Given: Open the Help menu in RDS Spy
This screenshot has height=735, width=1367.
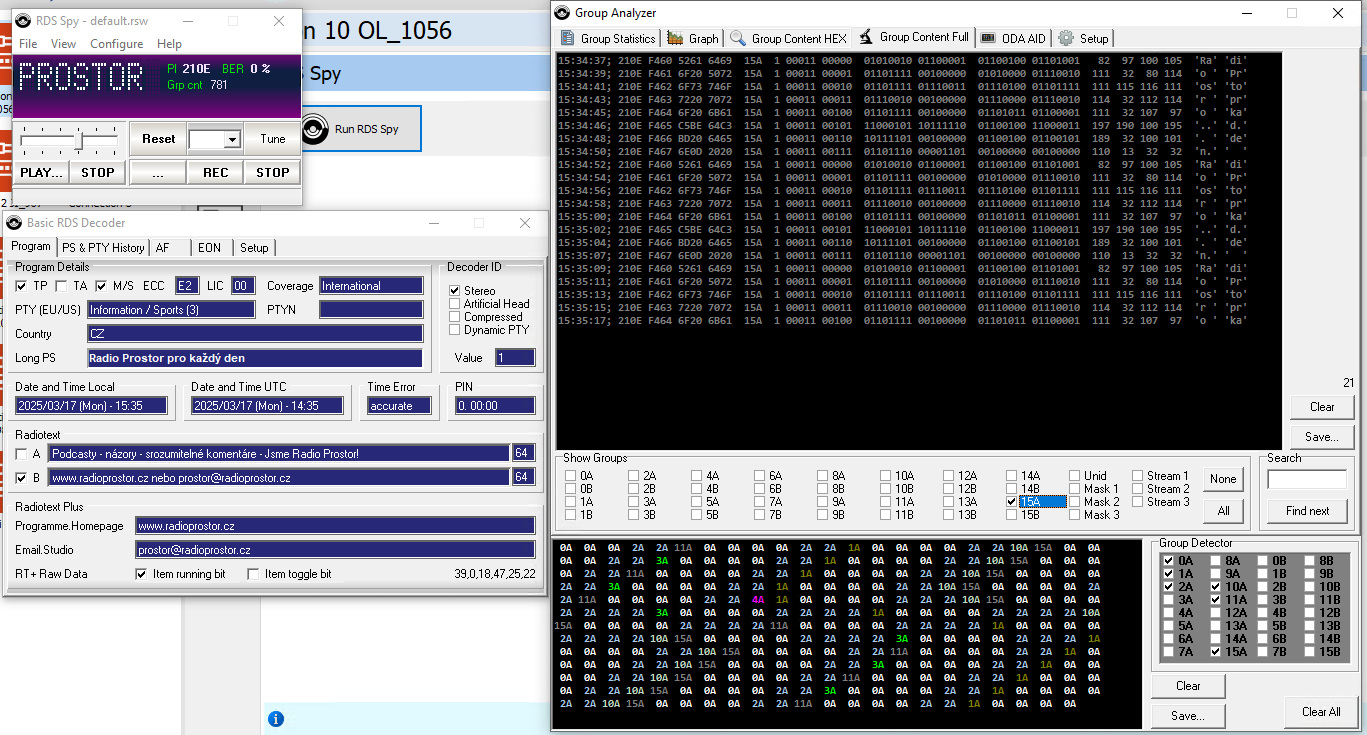Looking at the screenshot, I should click(169, 44).
